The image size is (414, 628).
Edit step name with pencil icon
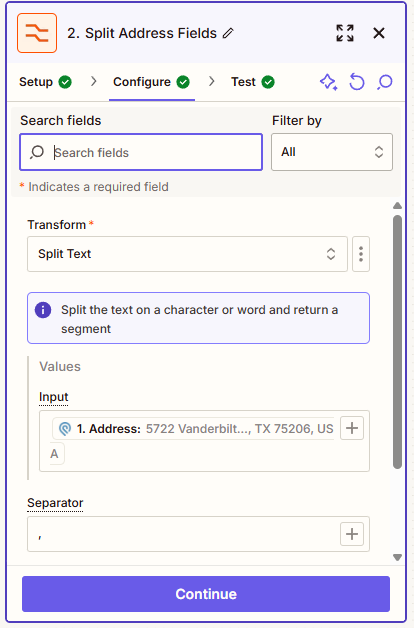[x=228, y=33]
